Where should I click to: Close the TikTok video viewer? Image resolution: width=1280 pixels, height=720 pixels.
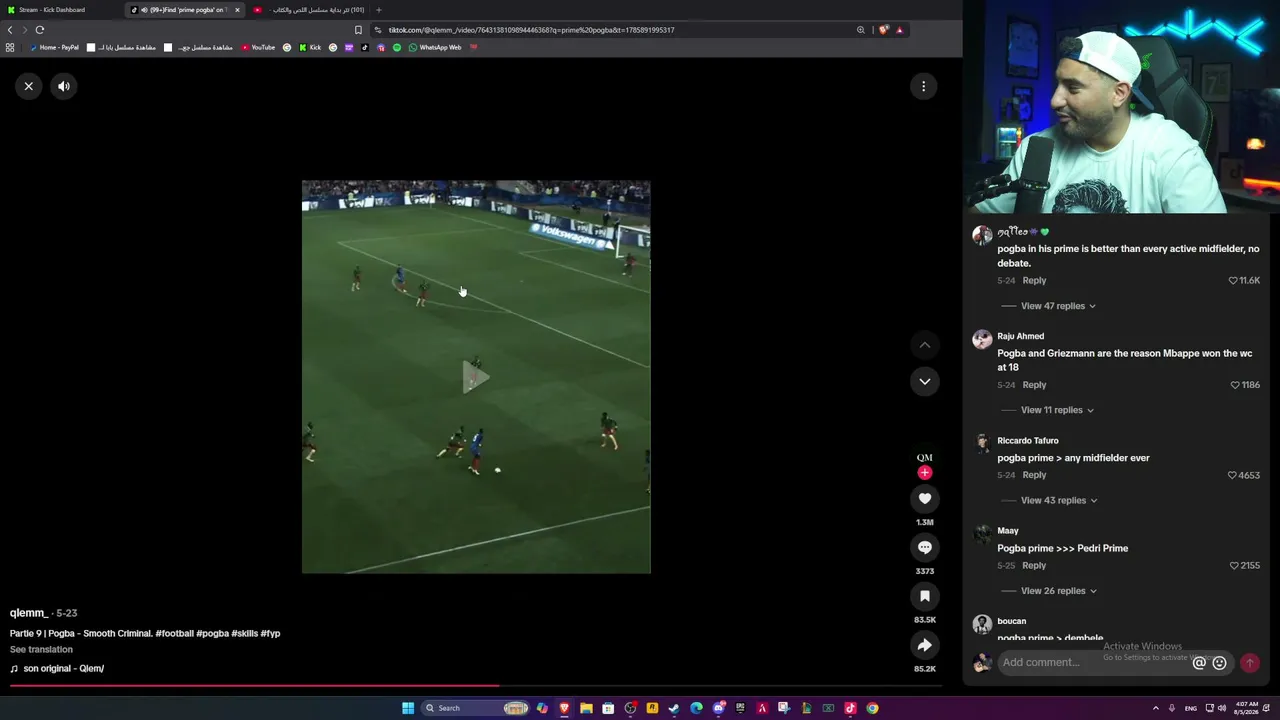point(29,86)
